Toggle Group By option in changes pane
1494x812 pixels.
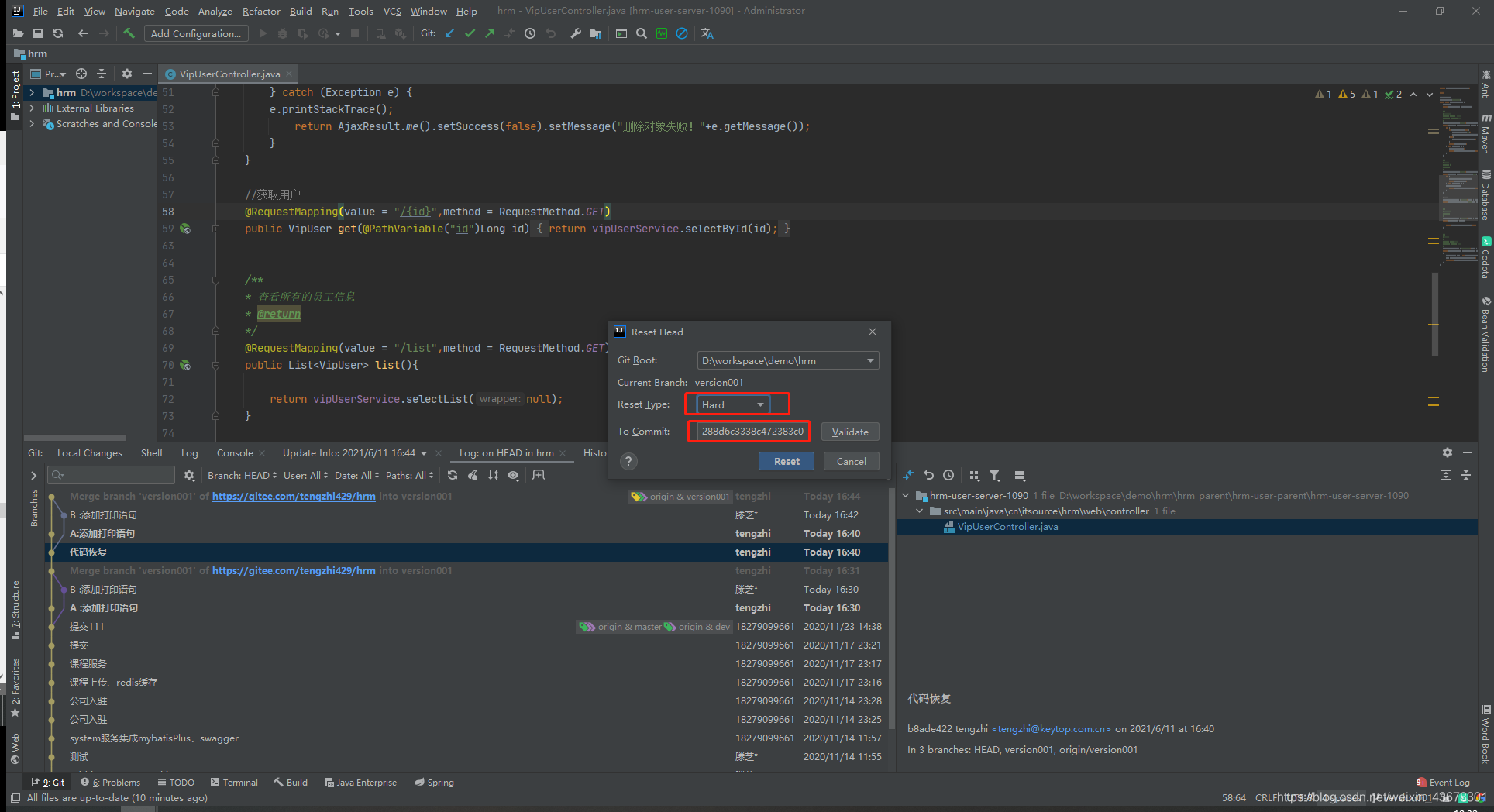[x=975, y=475]
